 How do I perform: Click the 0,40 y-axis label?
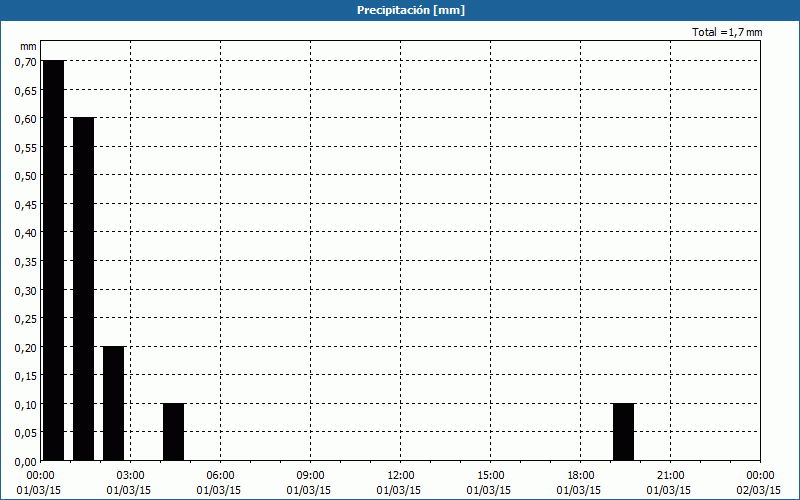click(26, 234)
